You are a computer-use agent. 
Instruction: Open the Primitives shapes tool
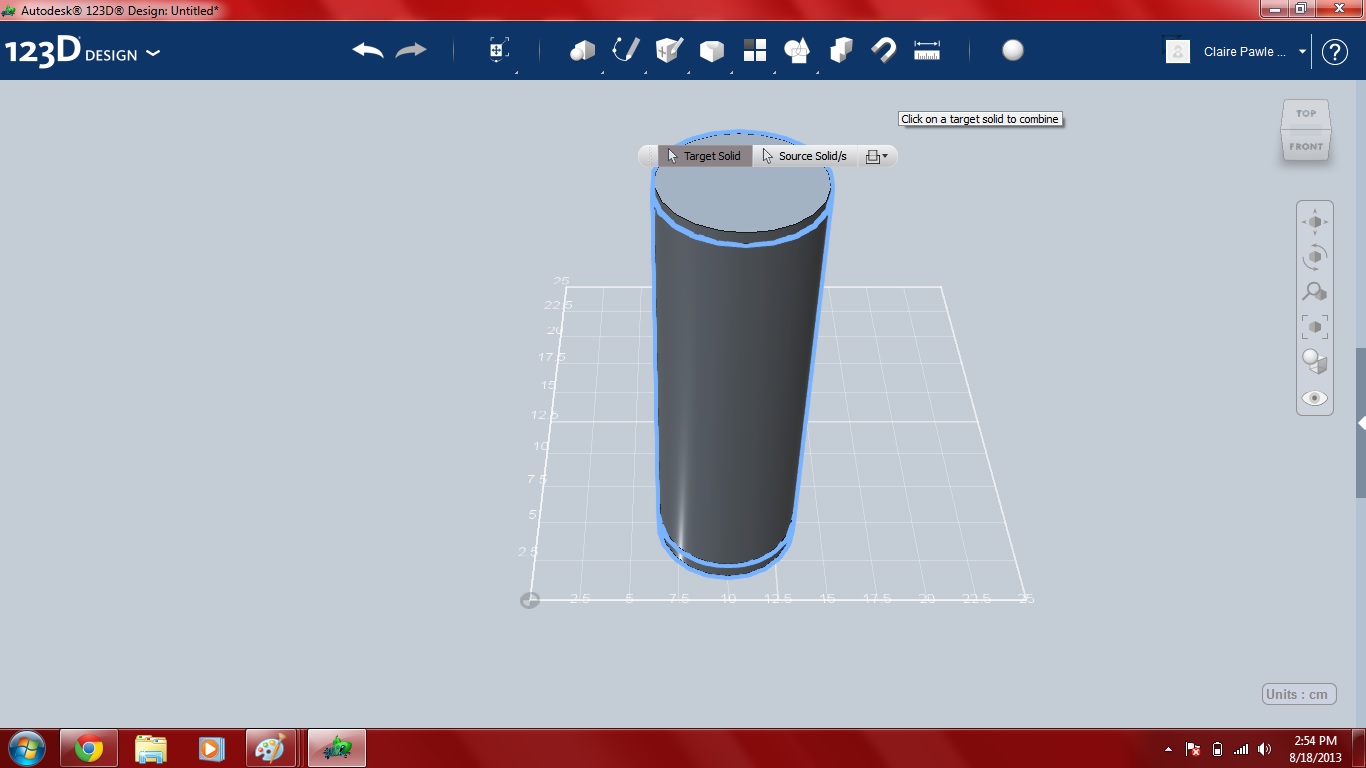582,50
